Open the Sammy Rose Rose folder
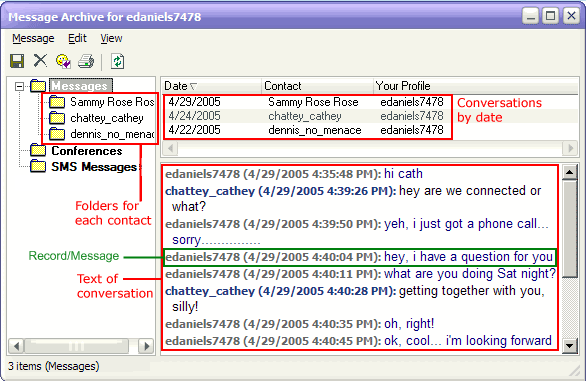 click(x=112, y=102)
